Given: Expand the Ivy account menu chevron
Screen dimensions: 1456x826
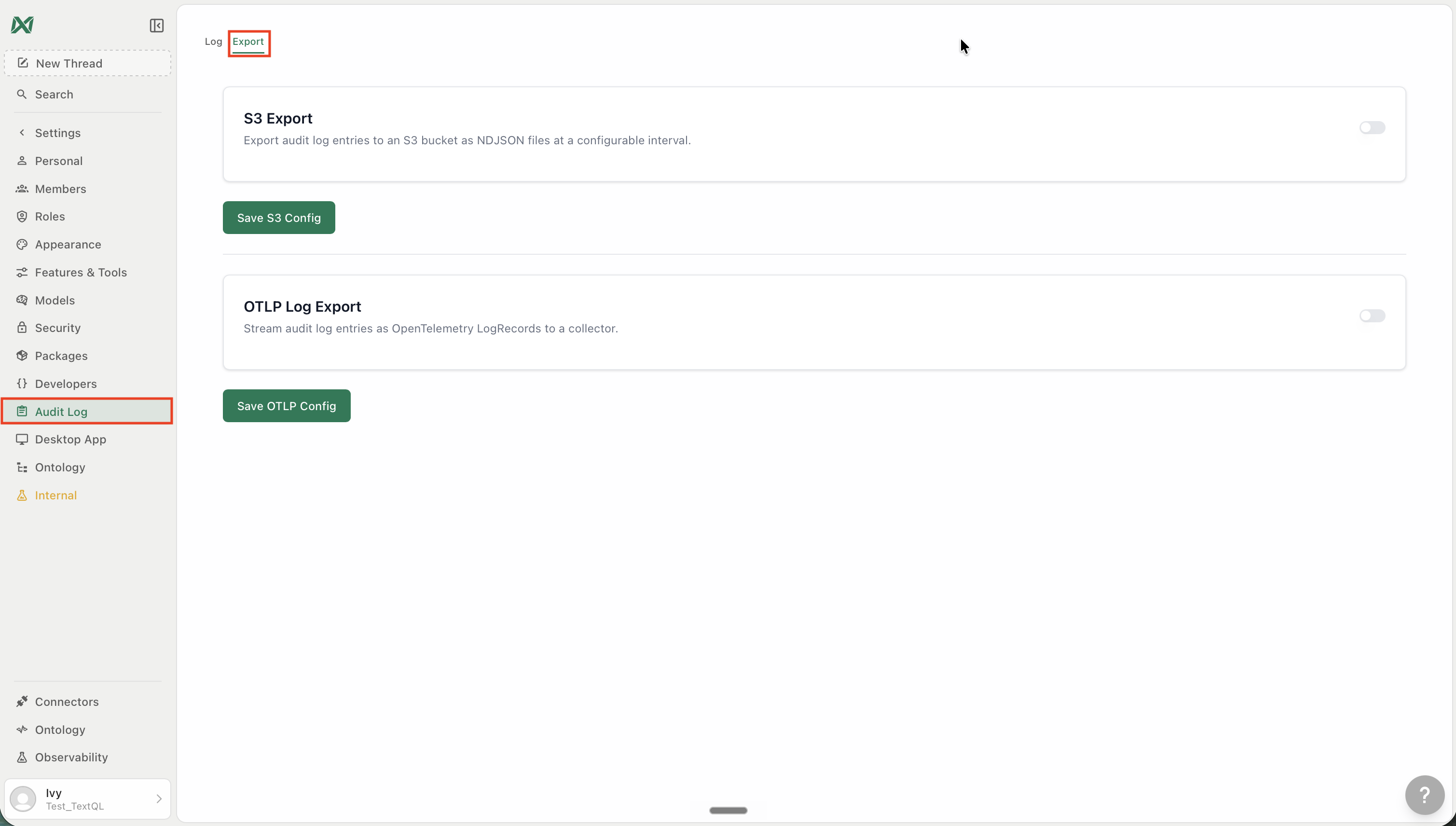Looking at the screenshot, I should (x=159, y=799).
